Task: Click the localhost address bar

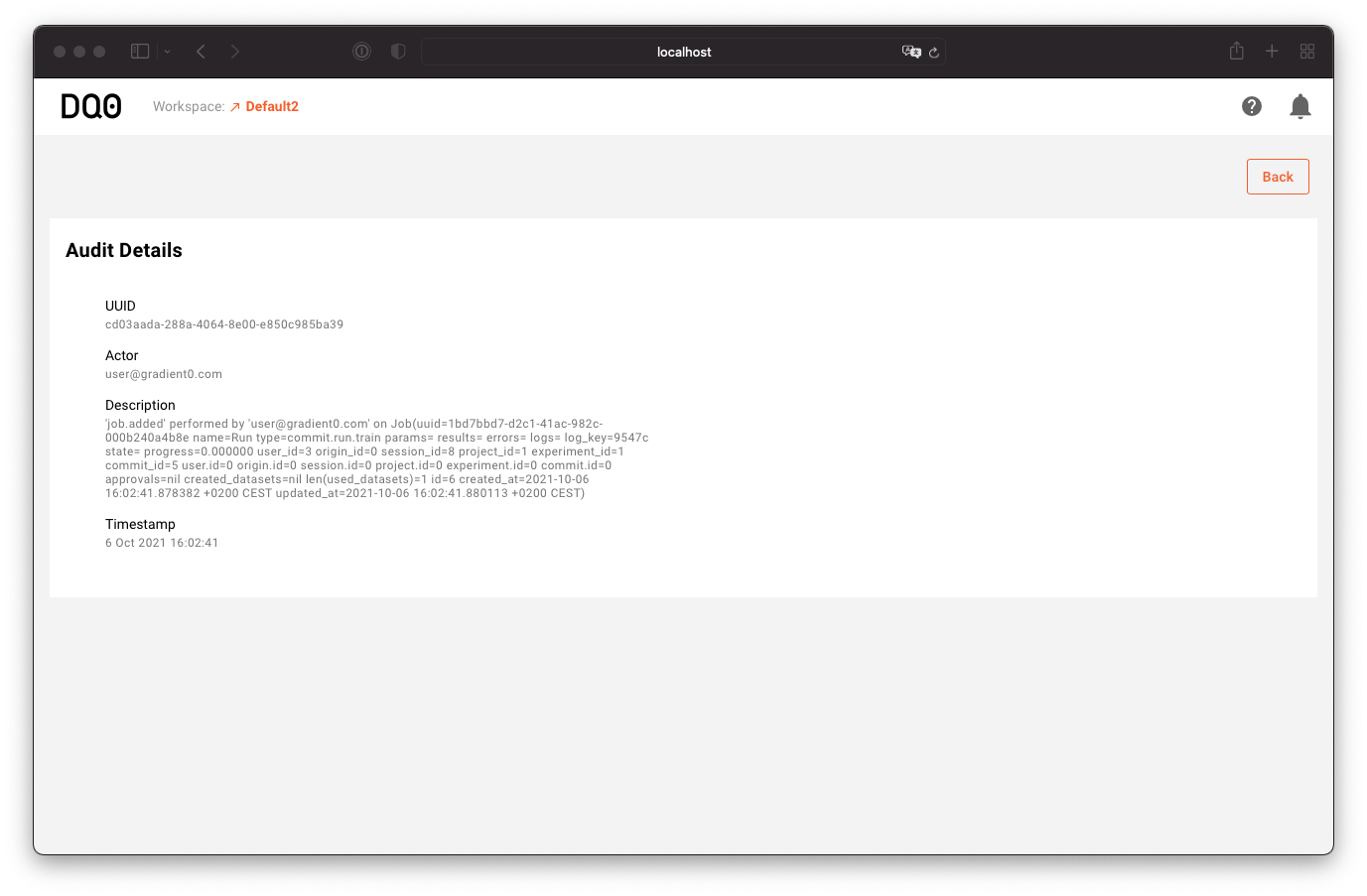Action: point(683,52)
